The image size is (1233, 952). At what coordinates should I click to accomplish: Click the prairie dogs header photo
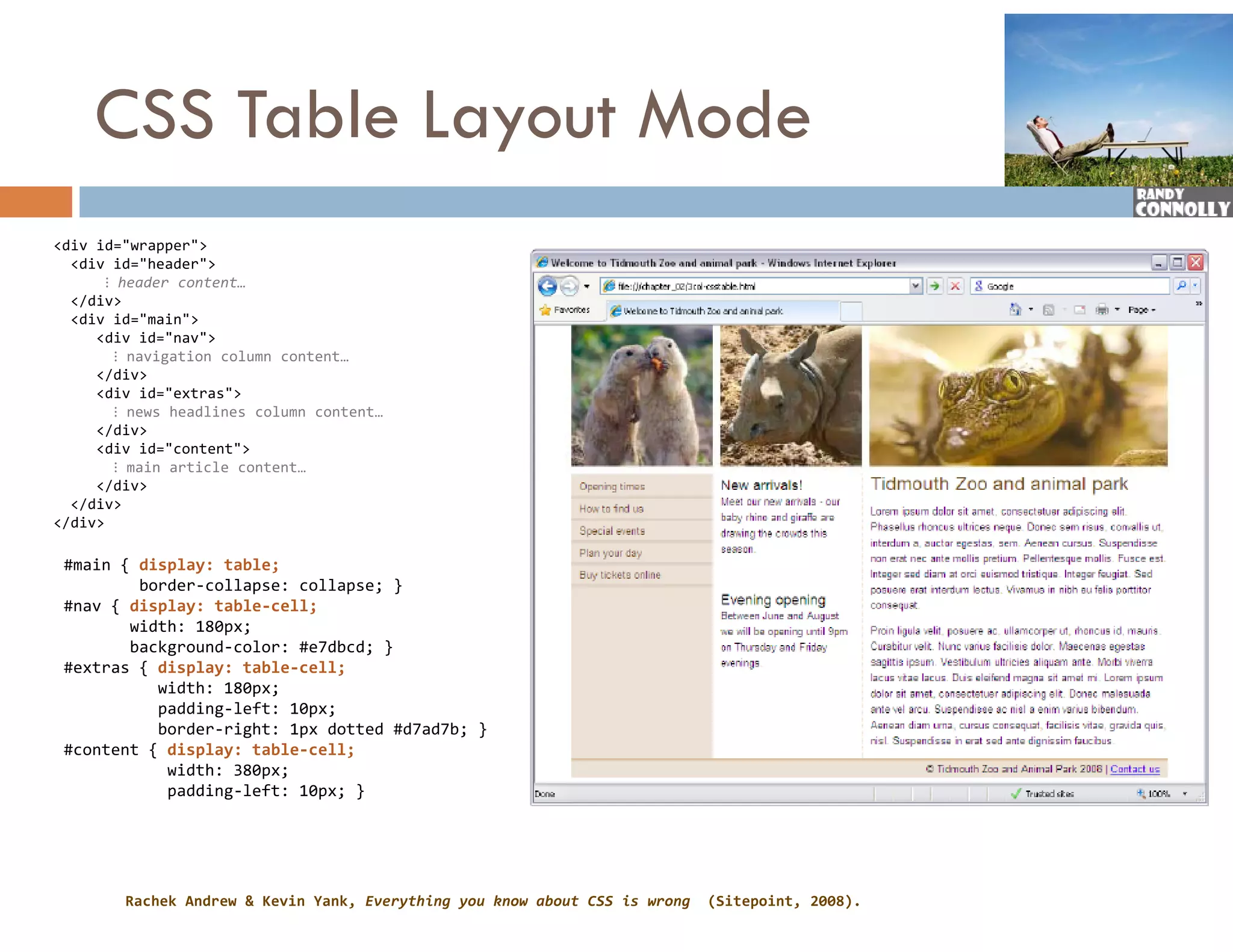642,396
